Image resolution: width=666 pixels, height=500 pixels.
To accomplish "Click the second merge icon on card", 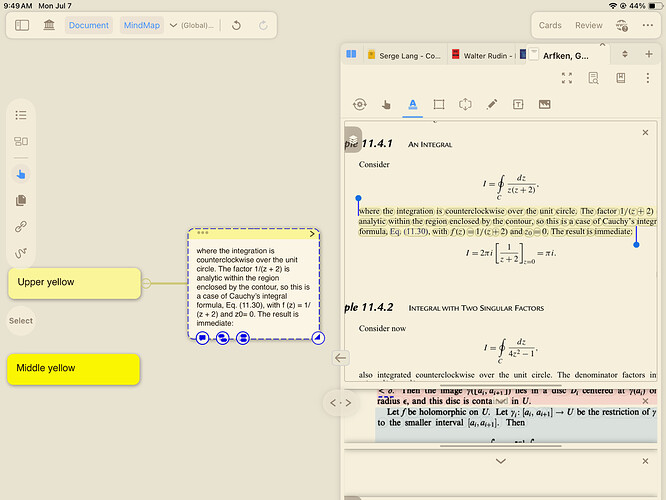I will pos(223,338).
